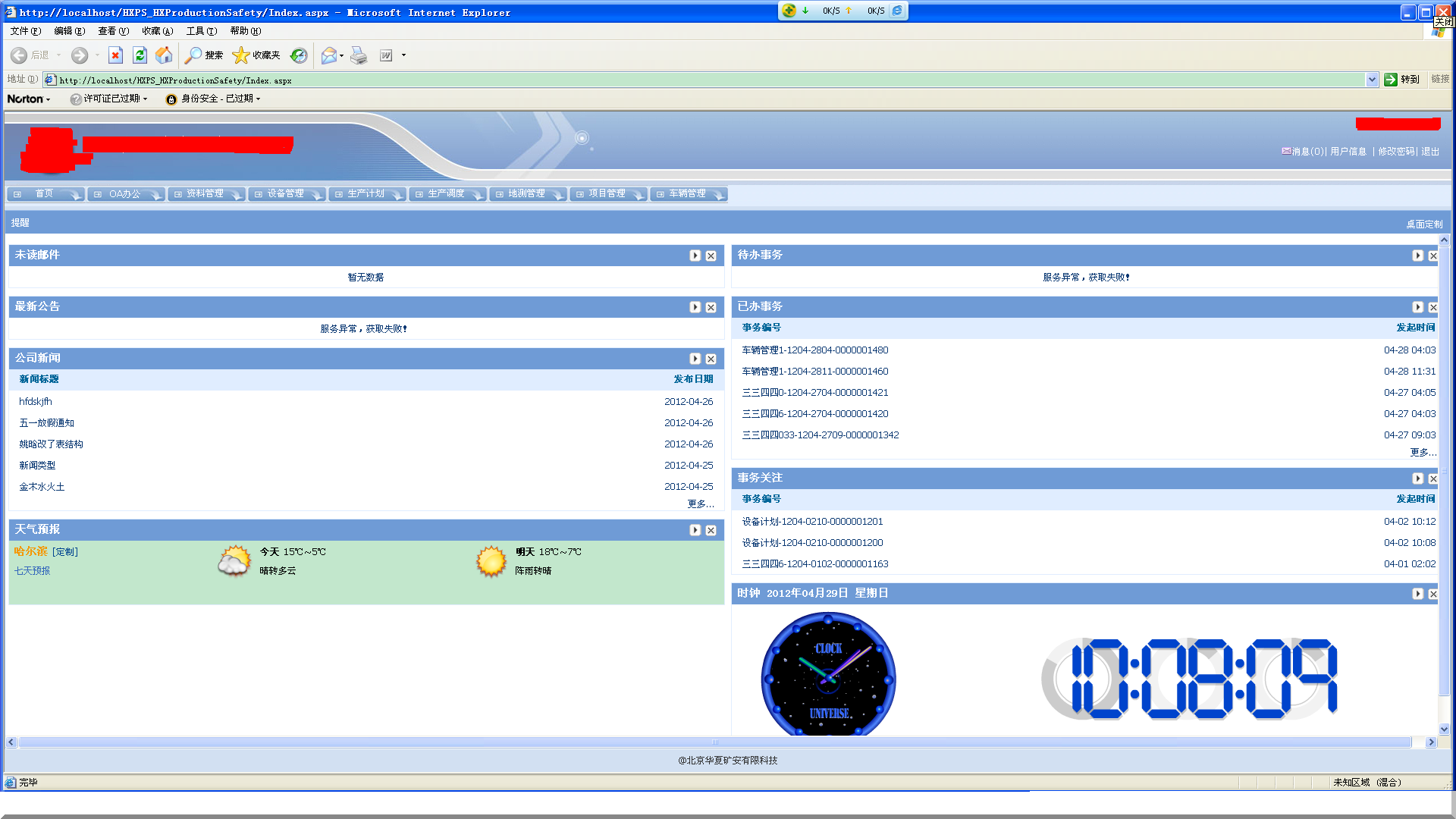Open 用户信息 link

1348,152
